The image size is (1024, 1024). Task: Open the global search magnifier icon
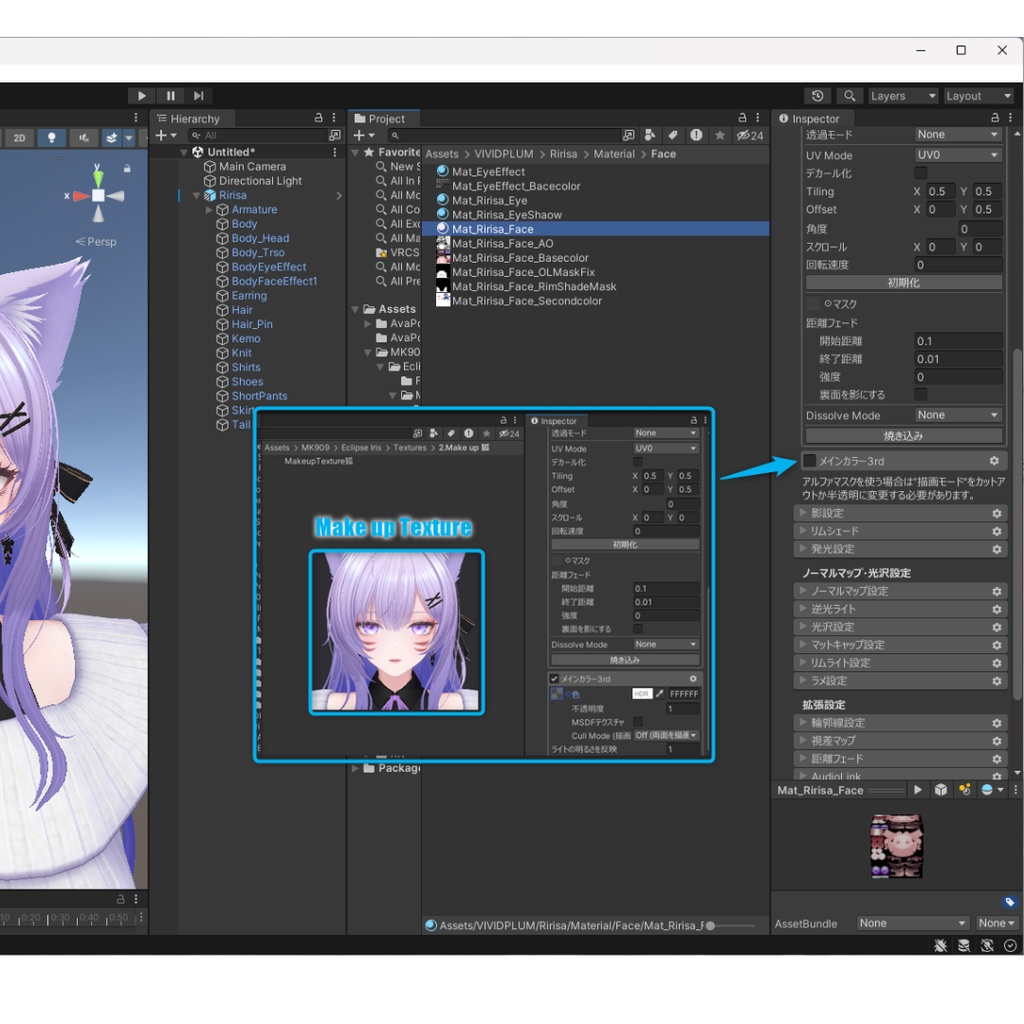click(x=849, y=96)
